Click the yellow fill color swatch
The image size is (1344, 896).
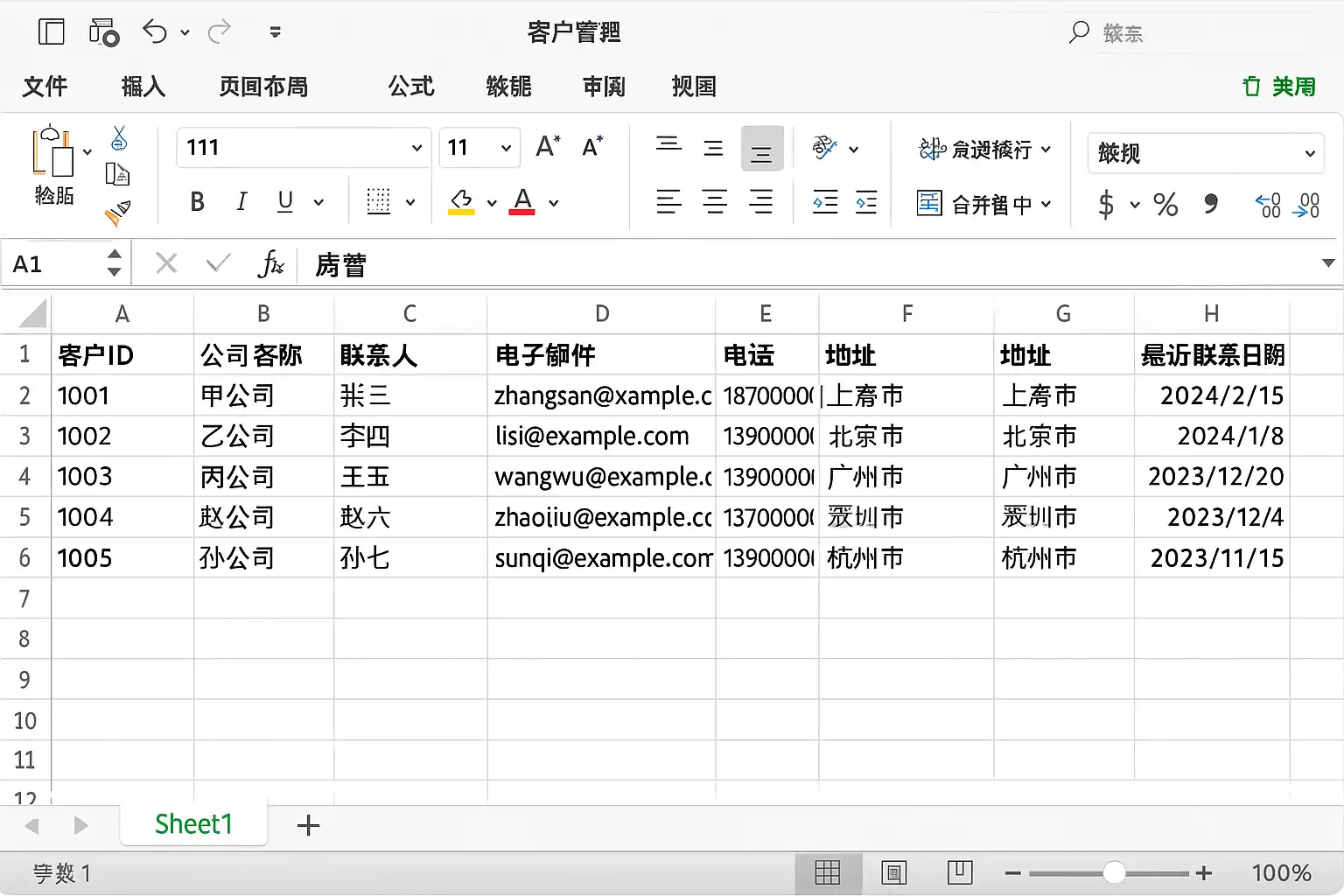(x=461, y=202)
